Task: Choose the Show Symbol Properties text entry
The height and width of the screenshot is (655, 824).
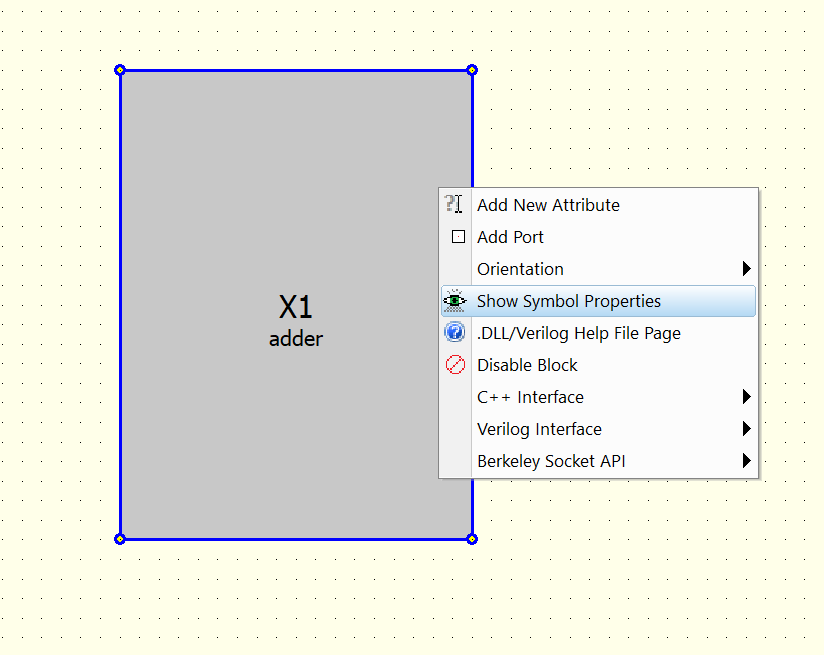Action: click(568, 301)
